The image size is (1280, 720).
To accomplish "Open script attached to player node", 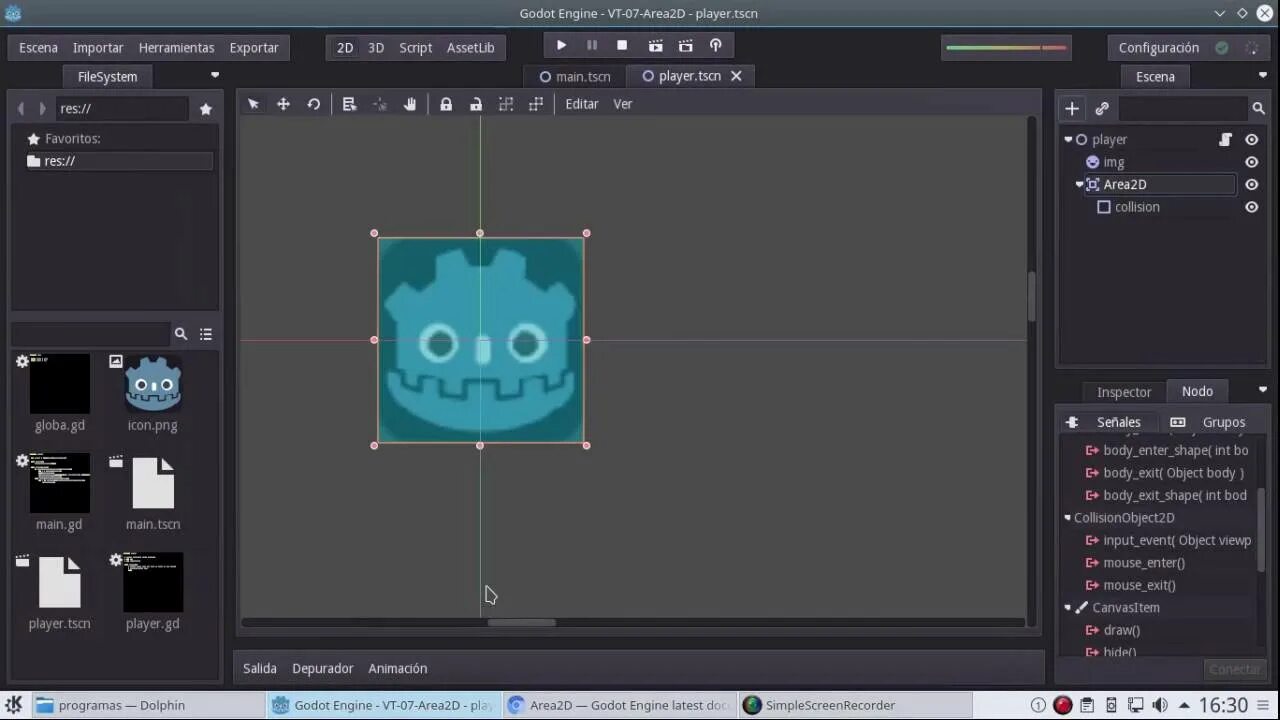I will point(1225,140).
